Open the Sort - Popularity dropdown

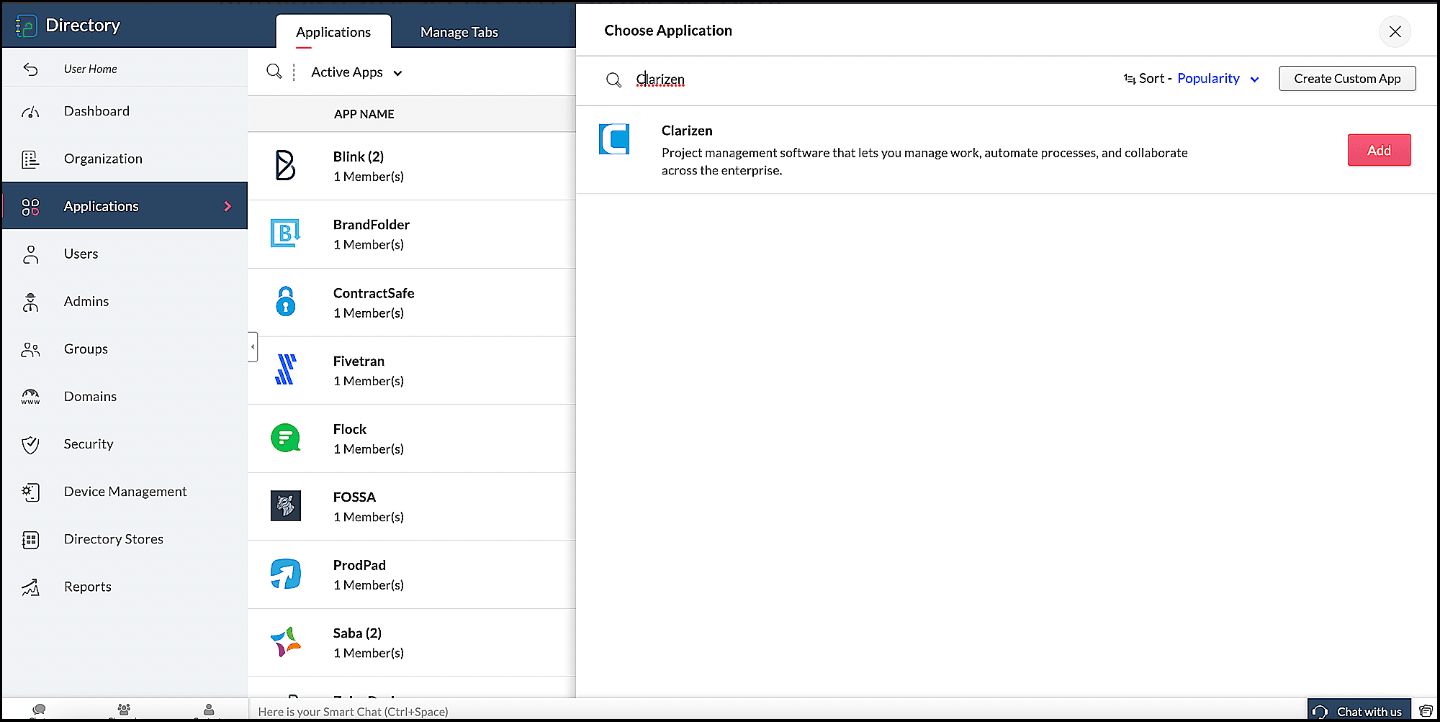1191,78
